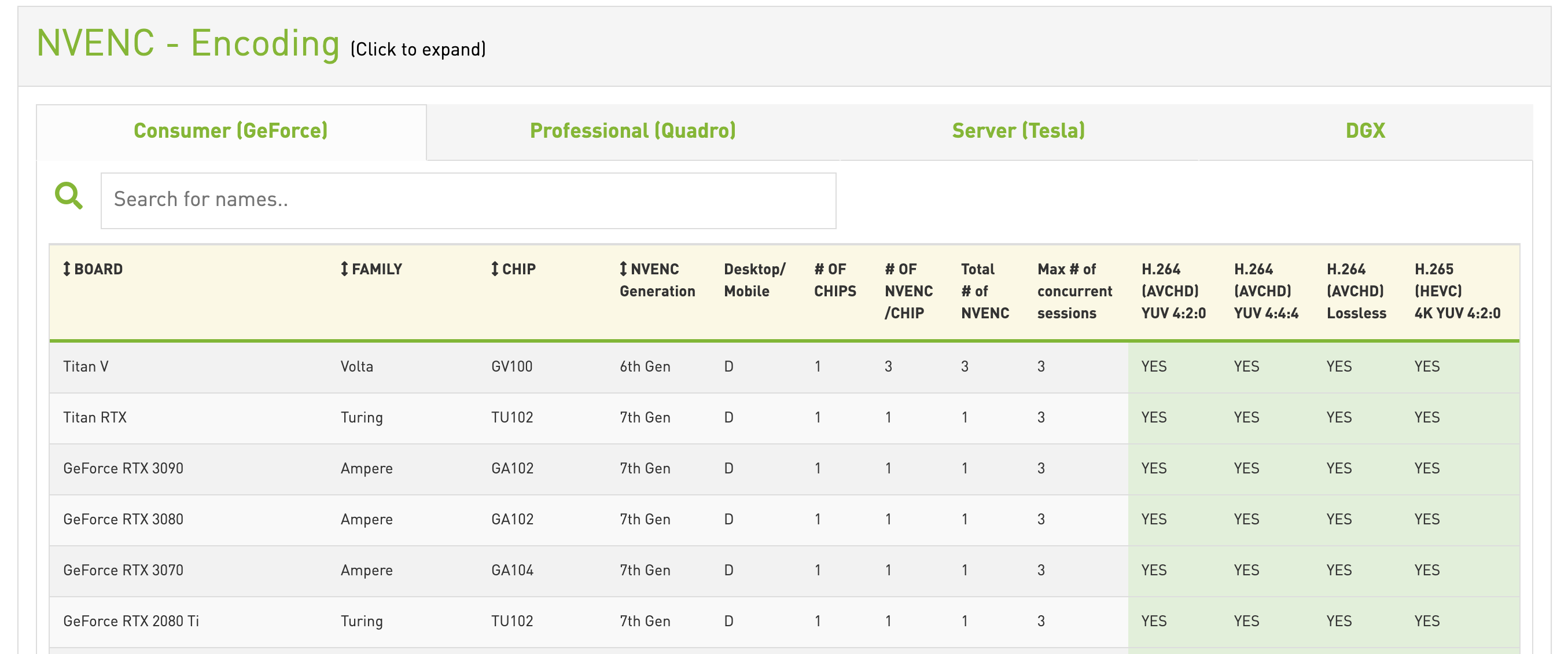Screen dimensions: 1568x654
Task: Click GeForce RTX 3090 board cell
Action: [x=123, y=468]
